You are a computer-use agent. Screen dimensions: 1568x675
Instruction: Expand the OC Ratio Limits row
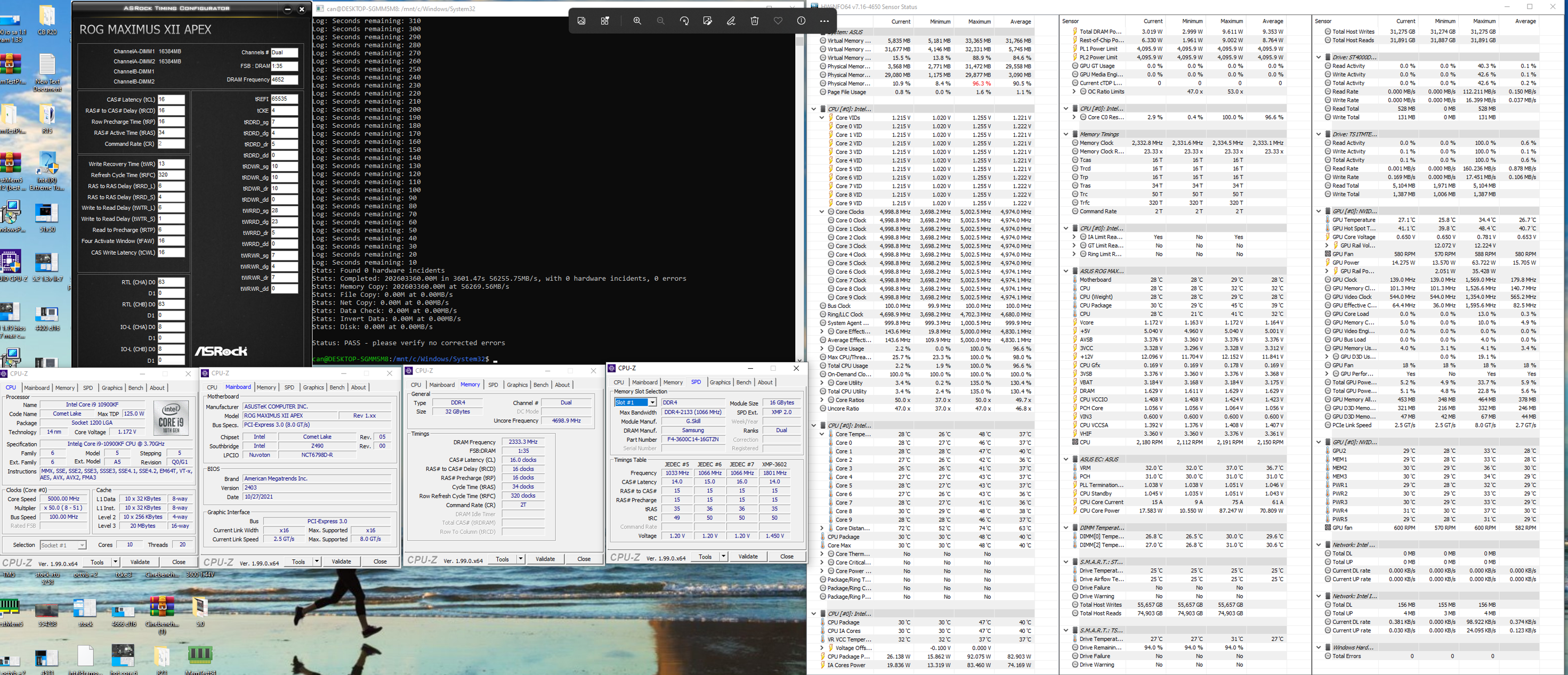(1074, 92)
